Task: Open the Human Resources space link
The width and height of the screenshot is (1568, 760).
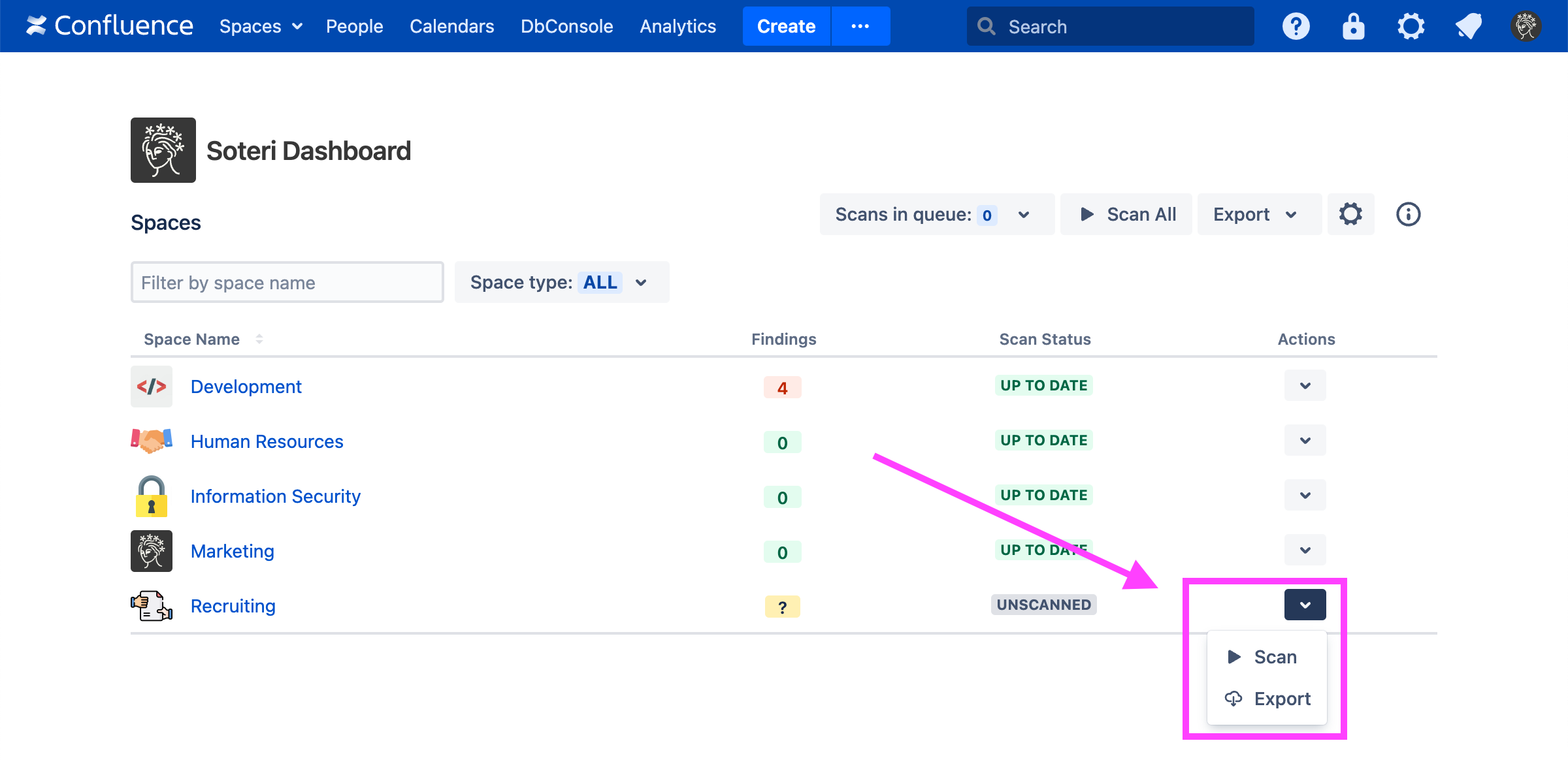Action: (x=267, y=441)
